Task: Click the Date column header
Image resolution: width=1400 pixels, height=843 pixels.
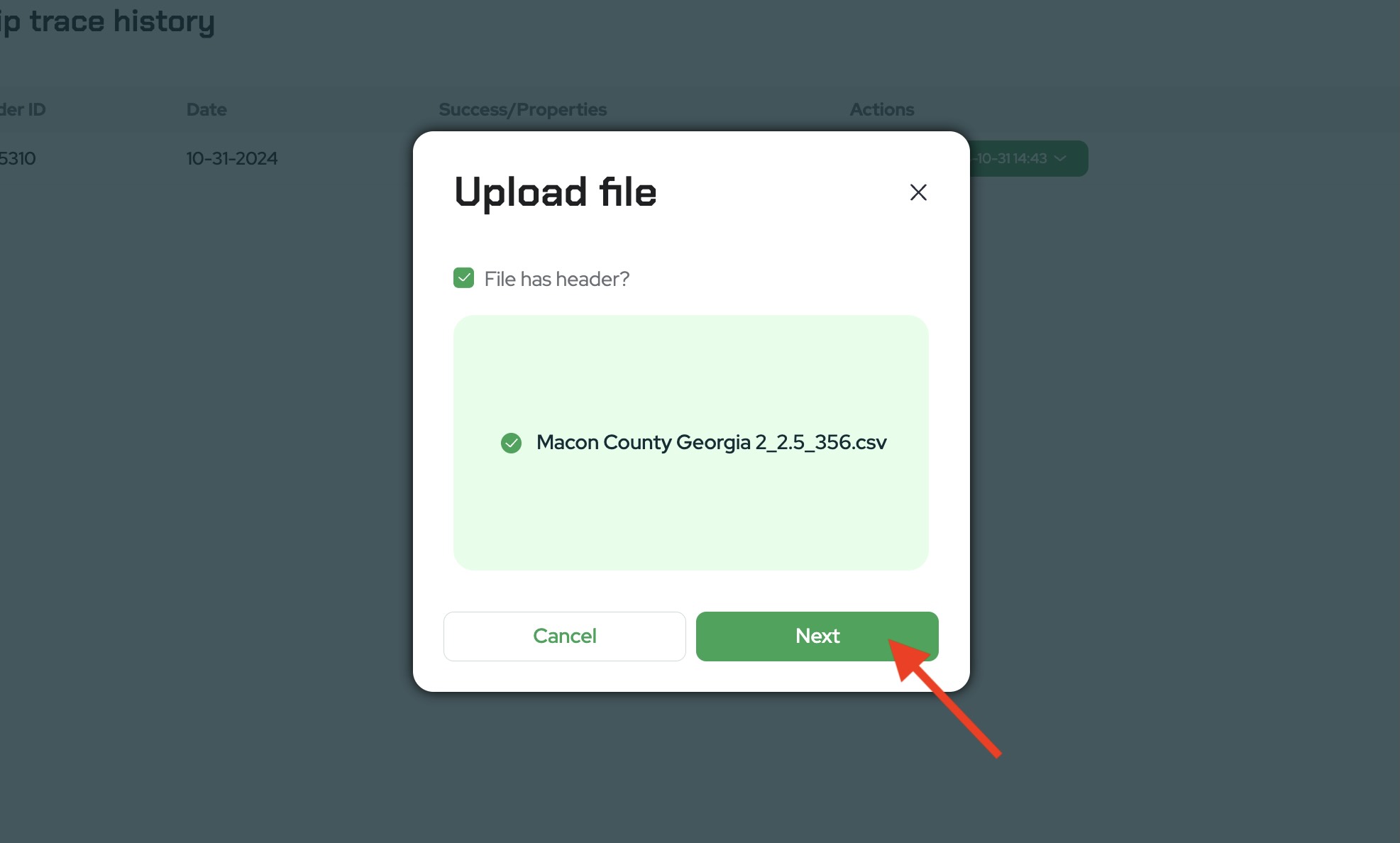Action: point(206,109)
